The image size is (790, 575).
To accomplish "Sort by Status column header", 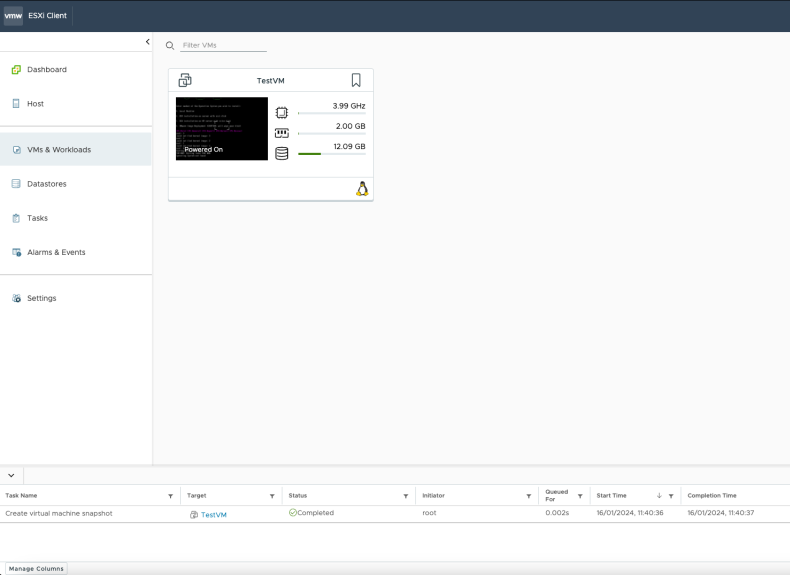I will click(x=298, y=496).
